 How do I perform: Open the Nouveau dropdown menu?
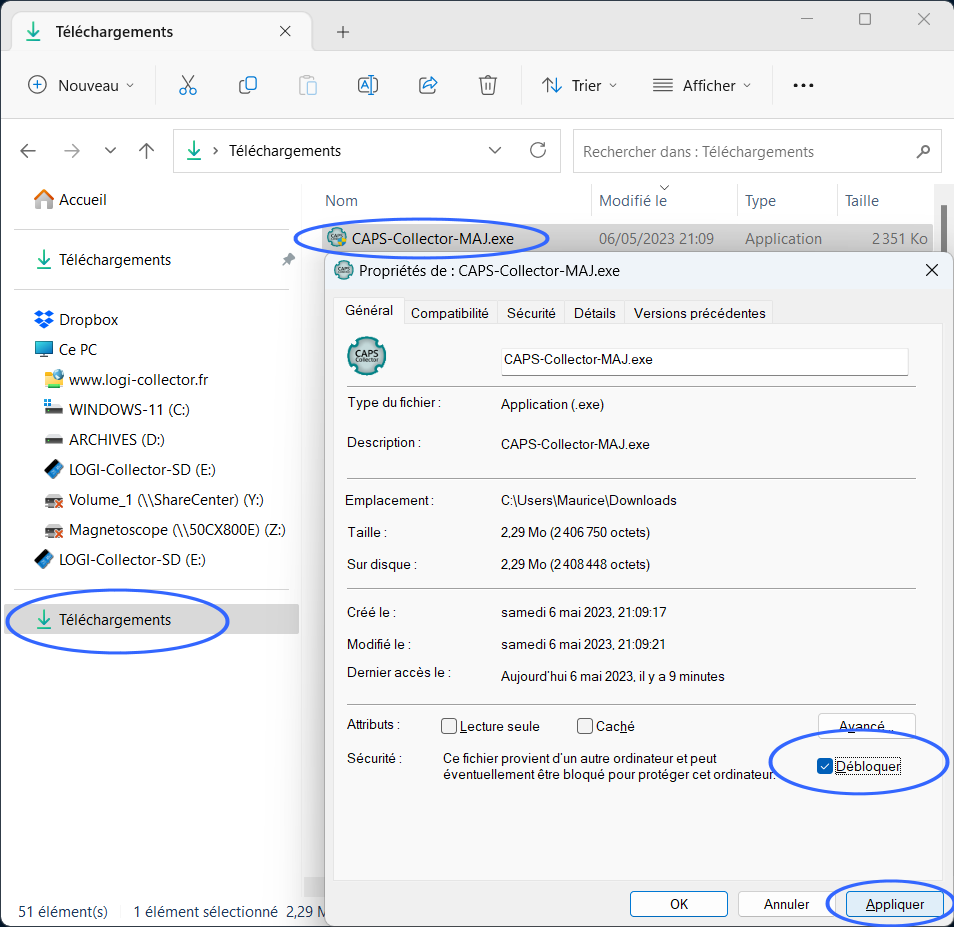[x=81, y=85]
